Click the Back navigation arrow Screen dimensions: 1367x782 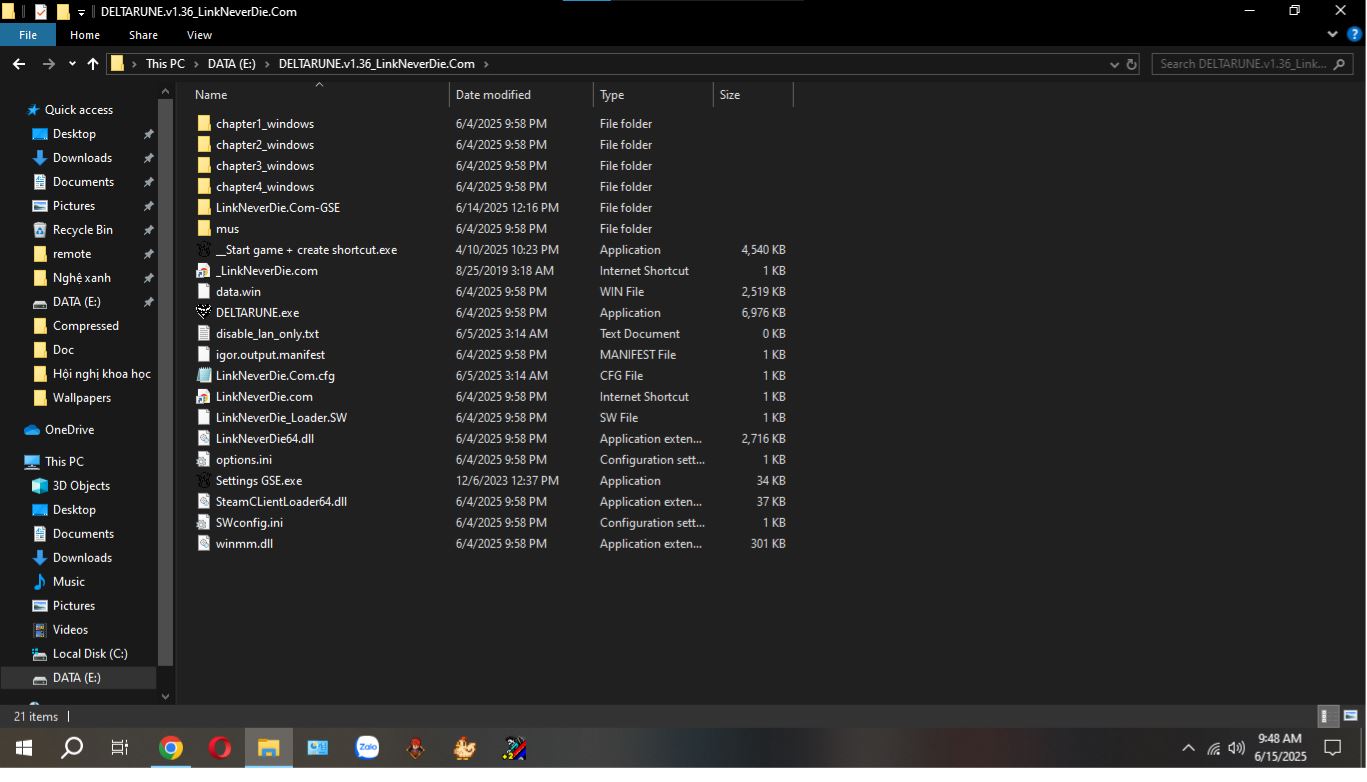coord(18,63)
